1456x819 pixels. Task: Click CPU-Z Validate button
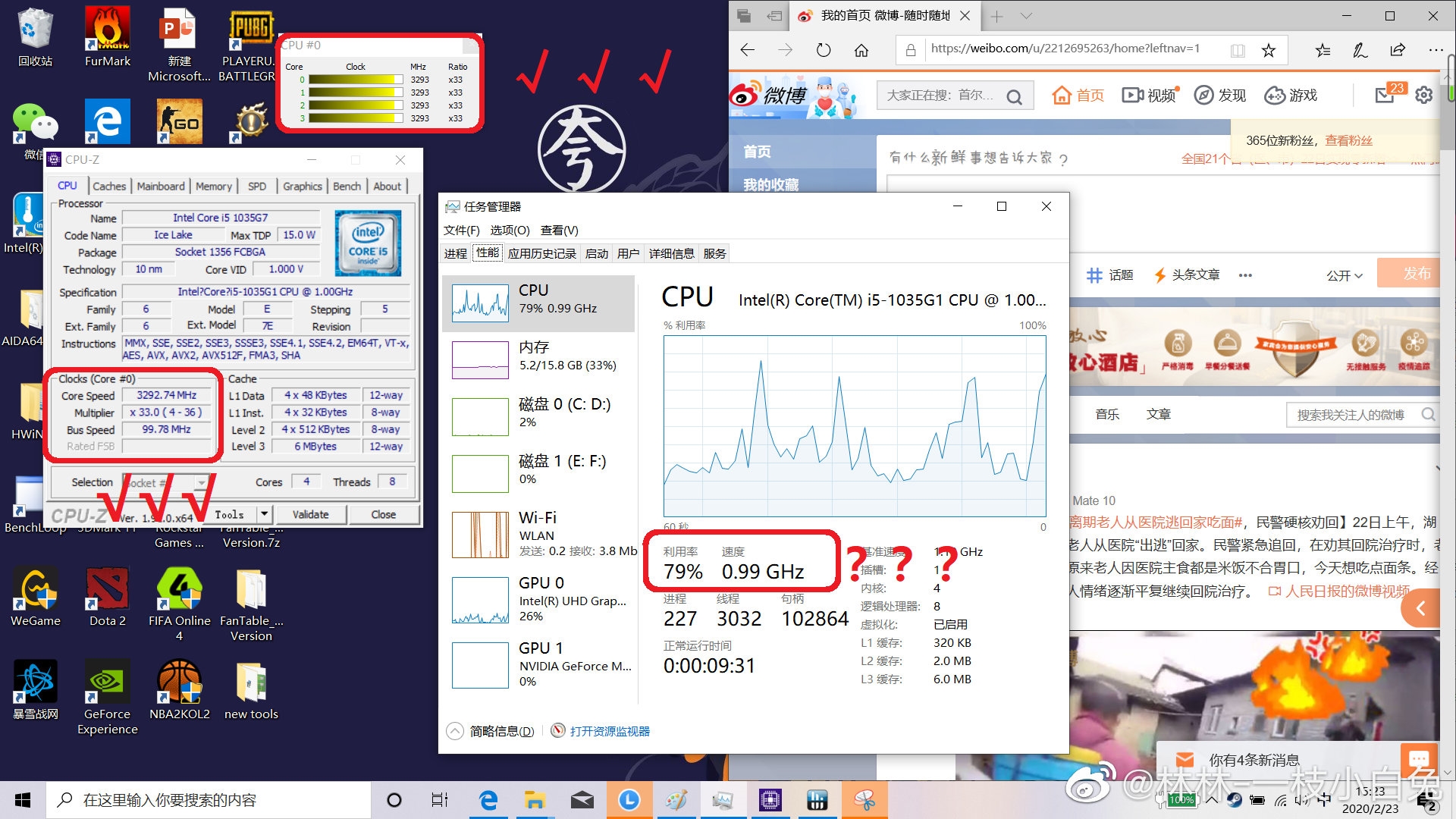[x=310, y=514]
